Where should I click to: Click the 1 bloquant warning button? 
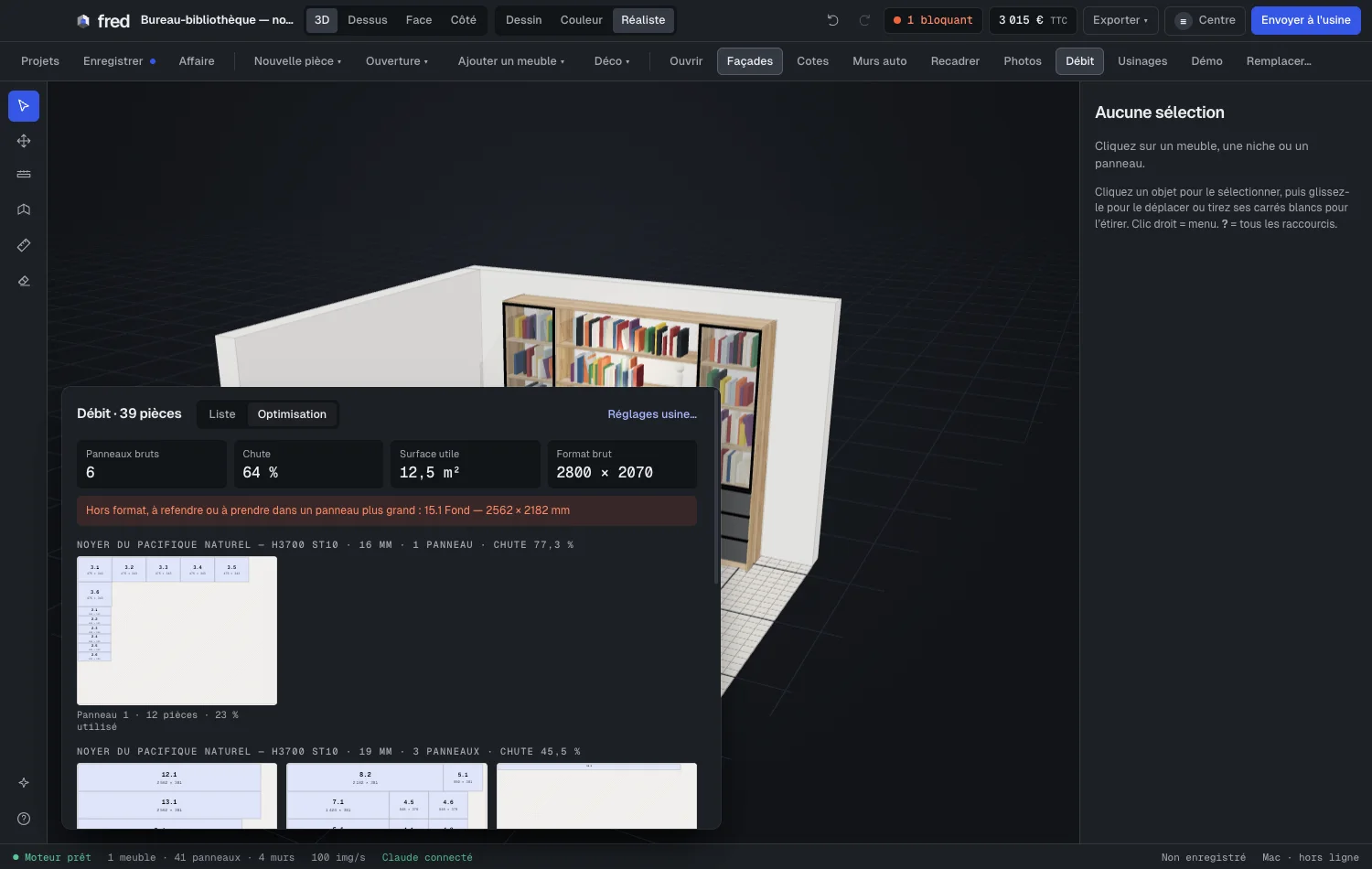click(933, 20)
